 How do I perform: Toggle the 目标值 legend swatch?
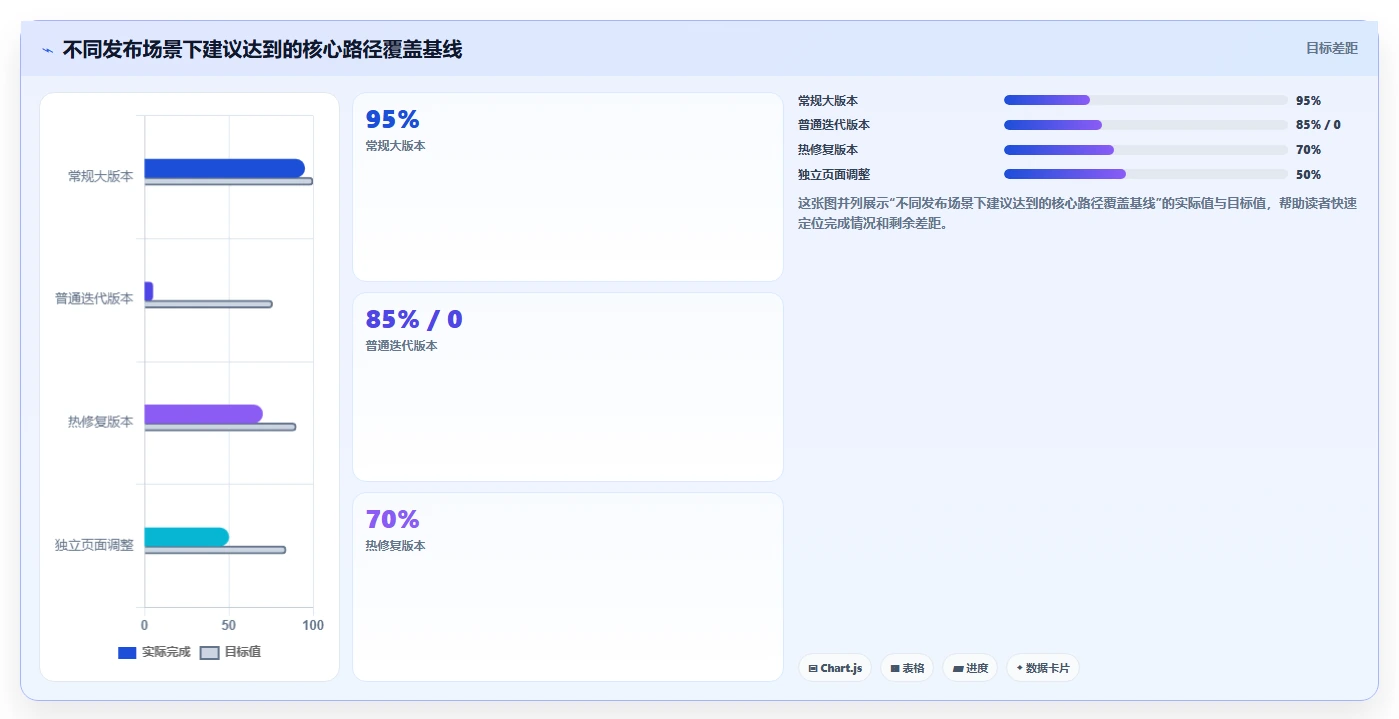pyautogui.click(x=209, y=652)
